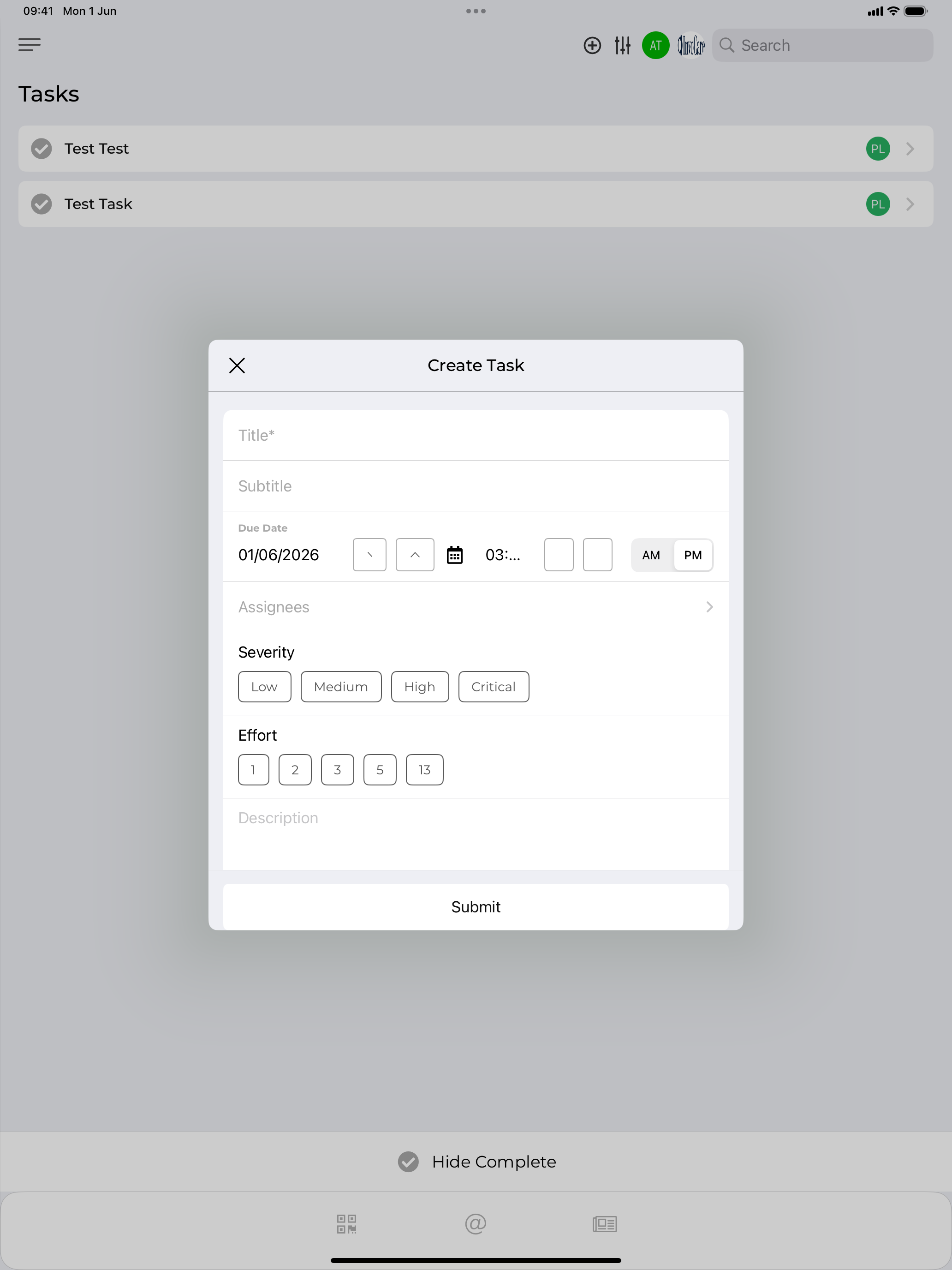Click the Hide Complete label
Screen dimensions: 952x1270
(494, 1162)
